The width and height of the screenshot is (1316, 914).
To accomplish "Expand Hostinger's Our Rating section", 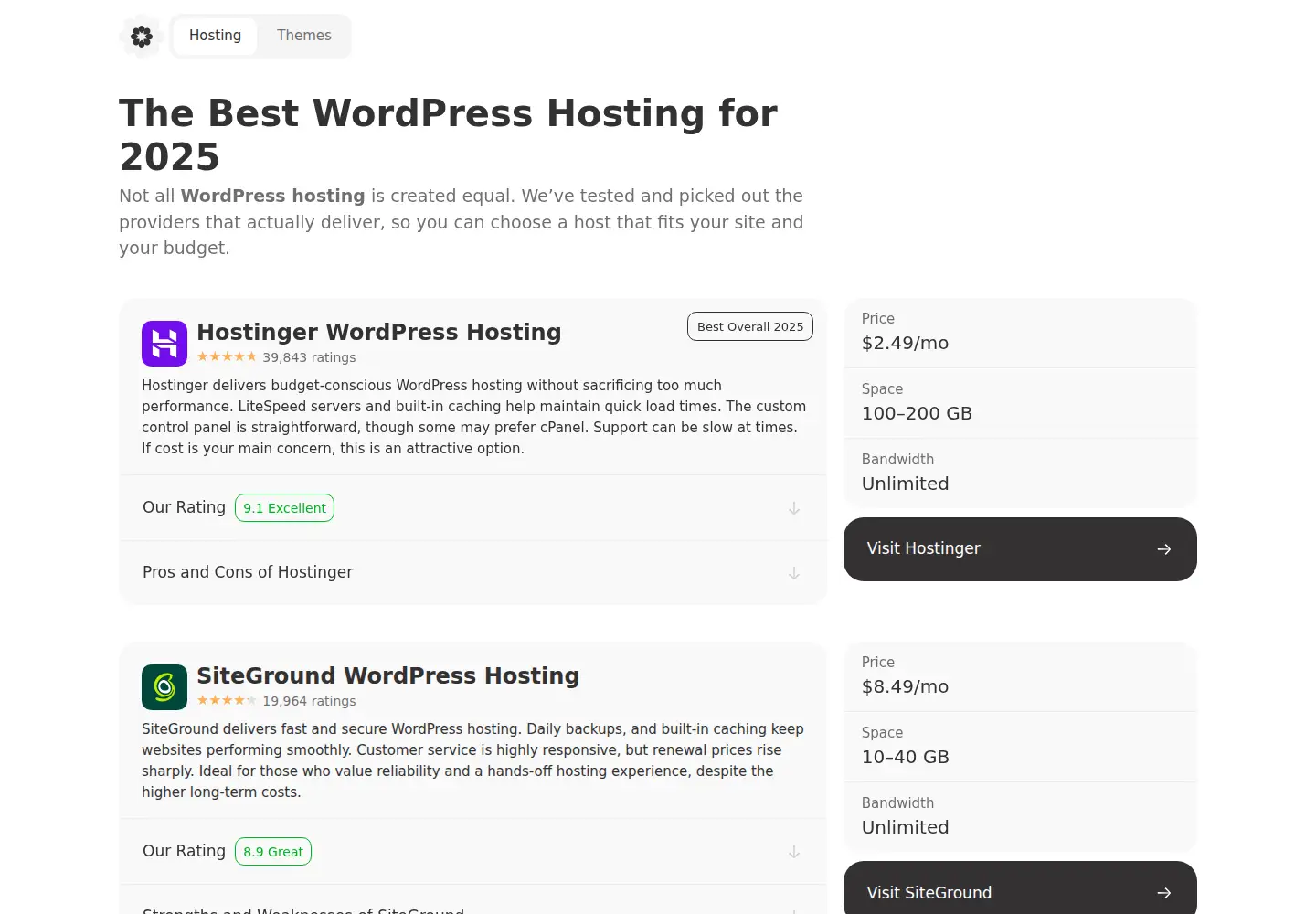I will (472, 508).
